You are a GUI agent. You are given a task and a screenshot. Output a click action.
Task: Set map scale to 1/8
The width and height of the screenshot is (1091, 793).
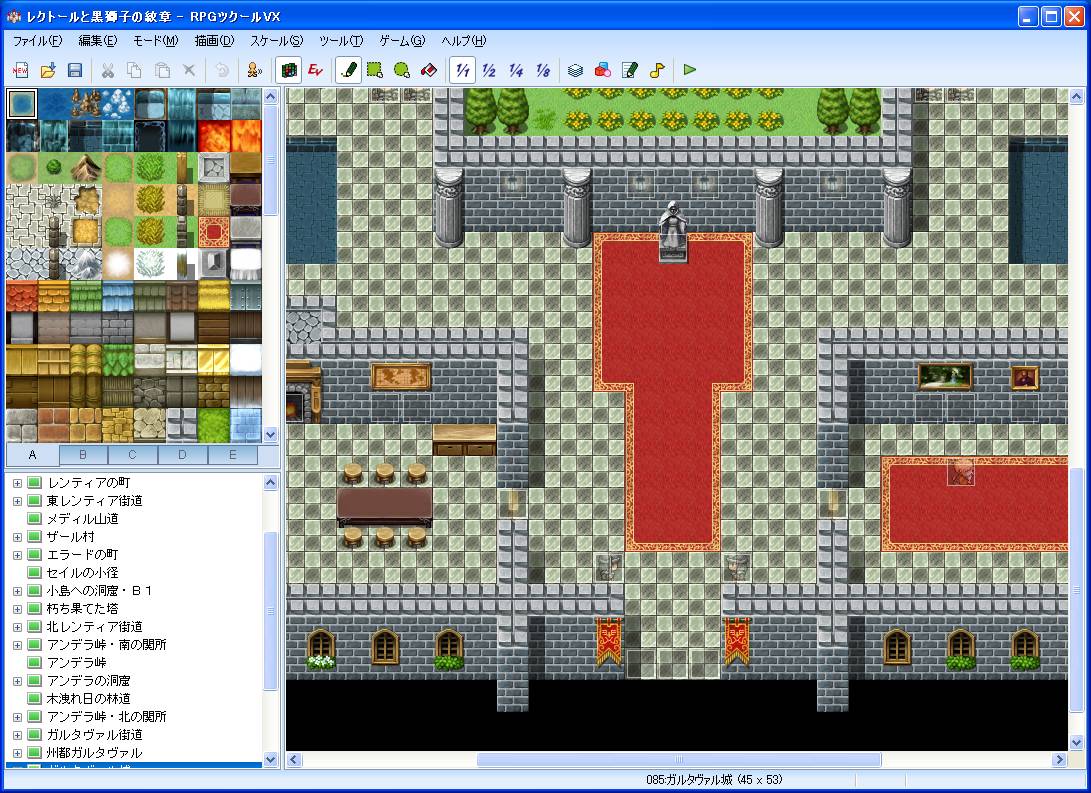coord(543,70)
